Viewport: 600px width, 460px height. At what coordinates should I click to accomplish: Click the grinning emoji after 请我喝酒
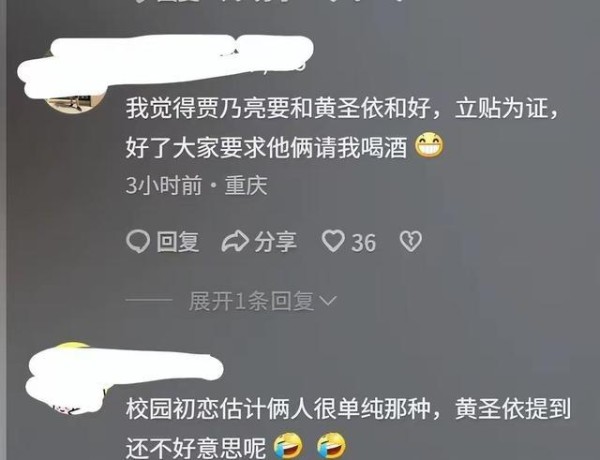point(430,145)
